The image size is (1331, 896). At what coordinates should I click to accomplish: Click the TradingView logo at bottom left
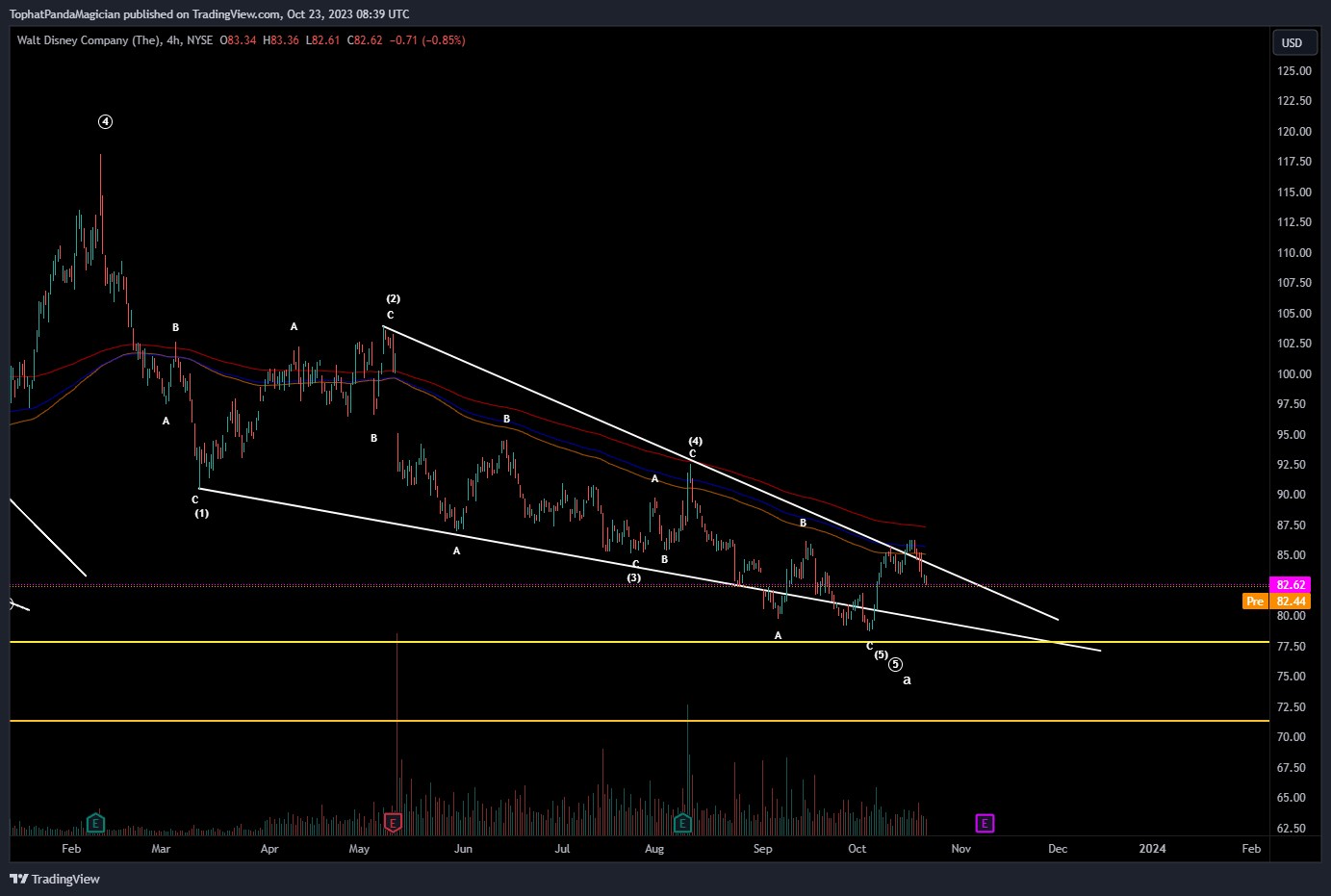(x=55, y=879)
